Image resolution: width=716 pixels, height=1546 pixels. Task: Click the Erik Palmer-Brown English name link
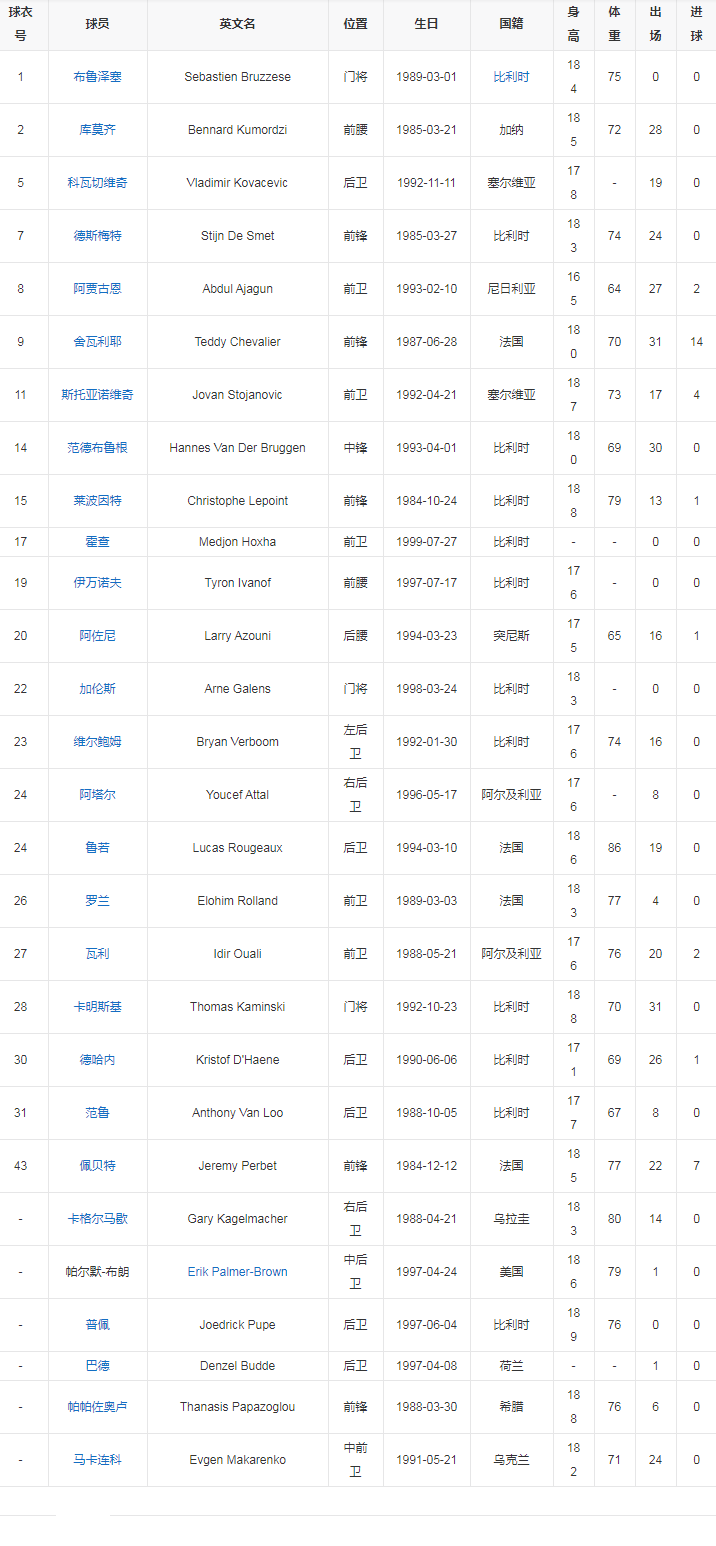pyautogui.click(x=237, y=1272)
